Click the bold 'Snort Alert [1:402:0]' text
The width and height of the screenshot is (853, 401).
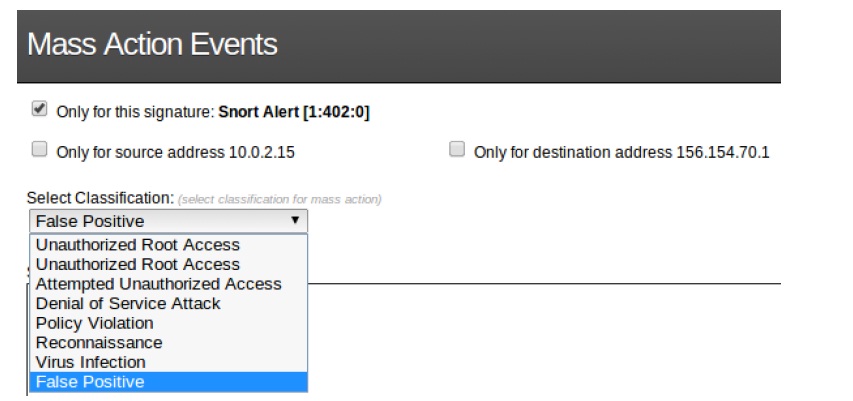[294, 112]
